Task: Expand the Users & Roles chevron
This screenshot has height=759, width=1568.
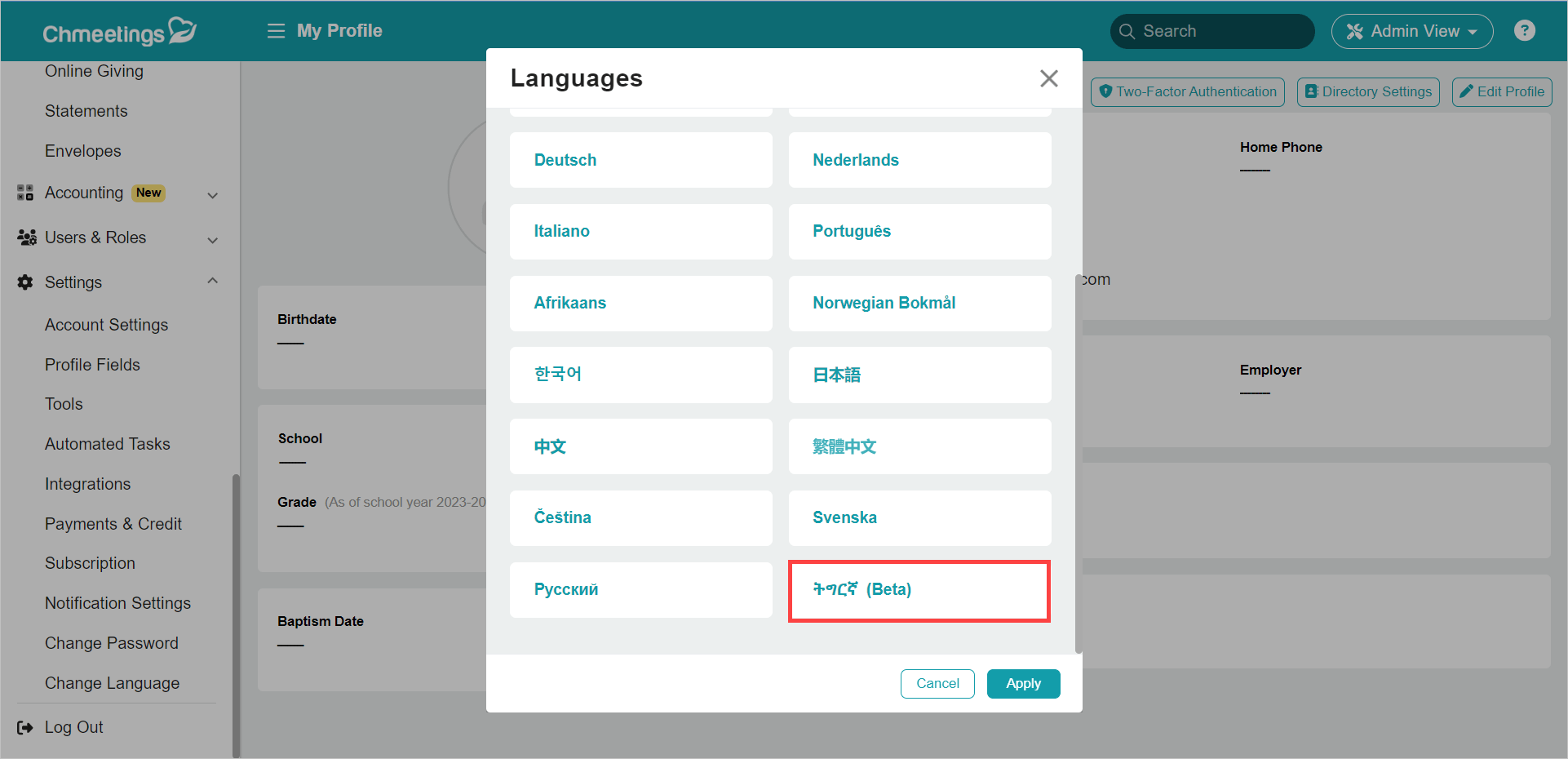Action: (x=213, y=240)
